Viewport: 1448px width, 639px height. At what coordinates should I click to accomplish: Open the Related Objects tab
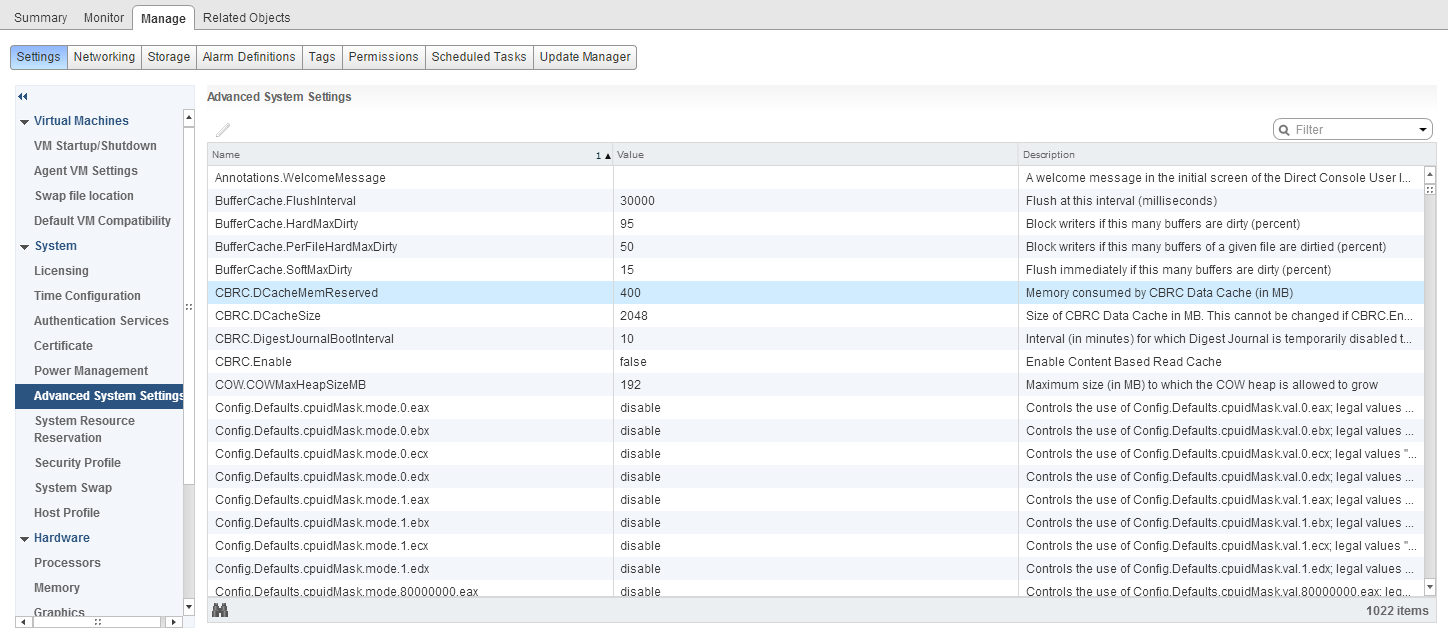246,18
